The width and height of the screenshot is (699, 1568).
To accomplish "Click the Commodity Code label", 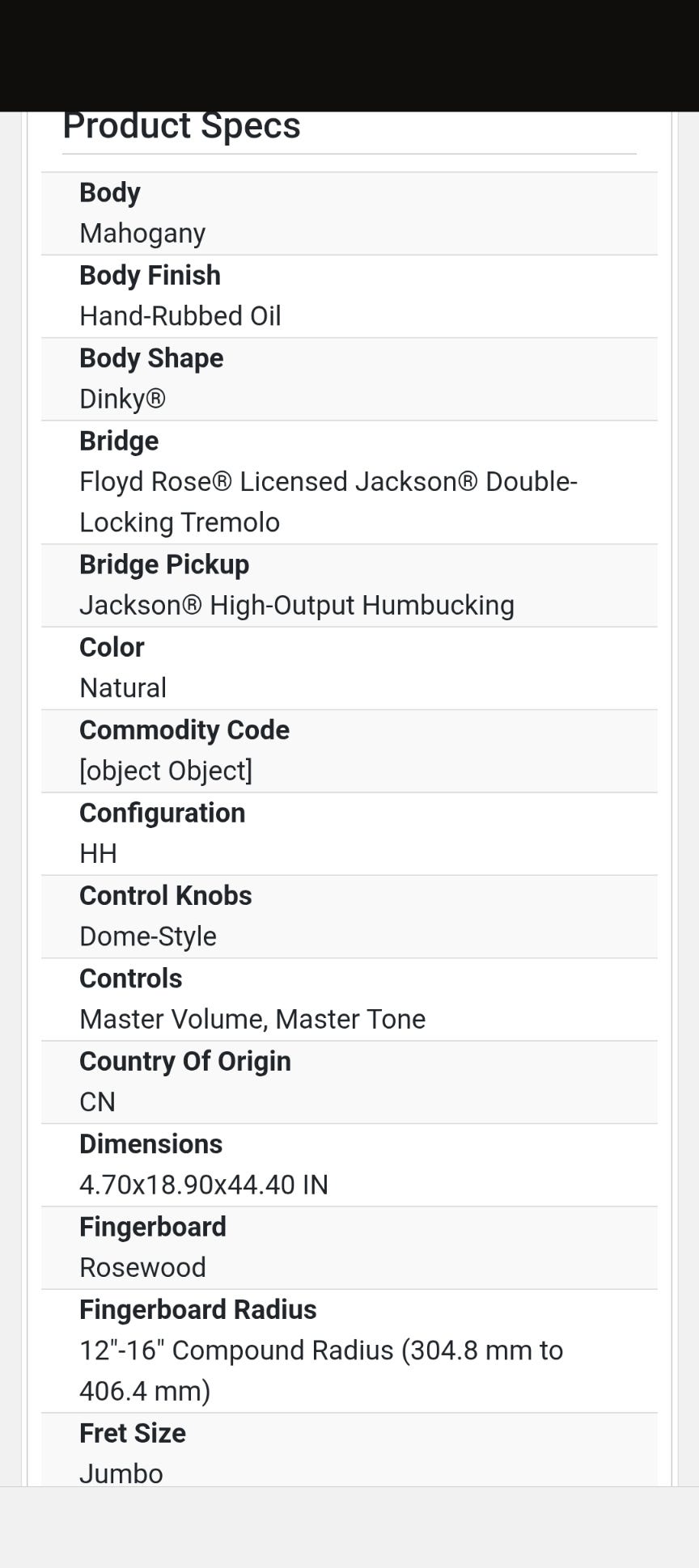I will coord(184,730).
